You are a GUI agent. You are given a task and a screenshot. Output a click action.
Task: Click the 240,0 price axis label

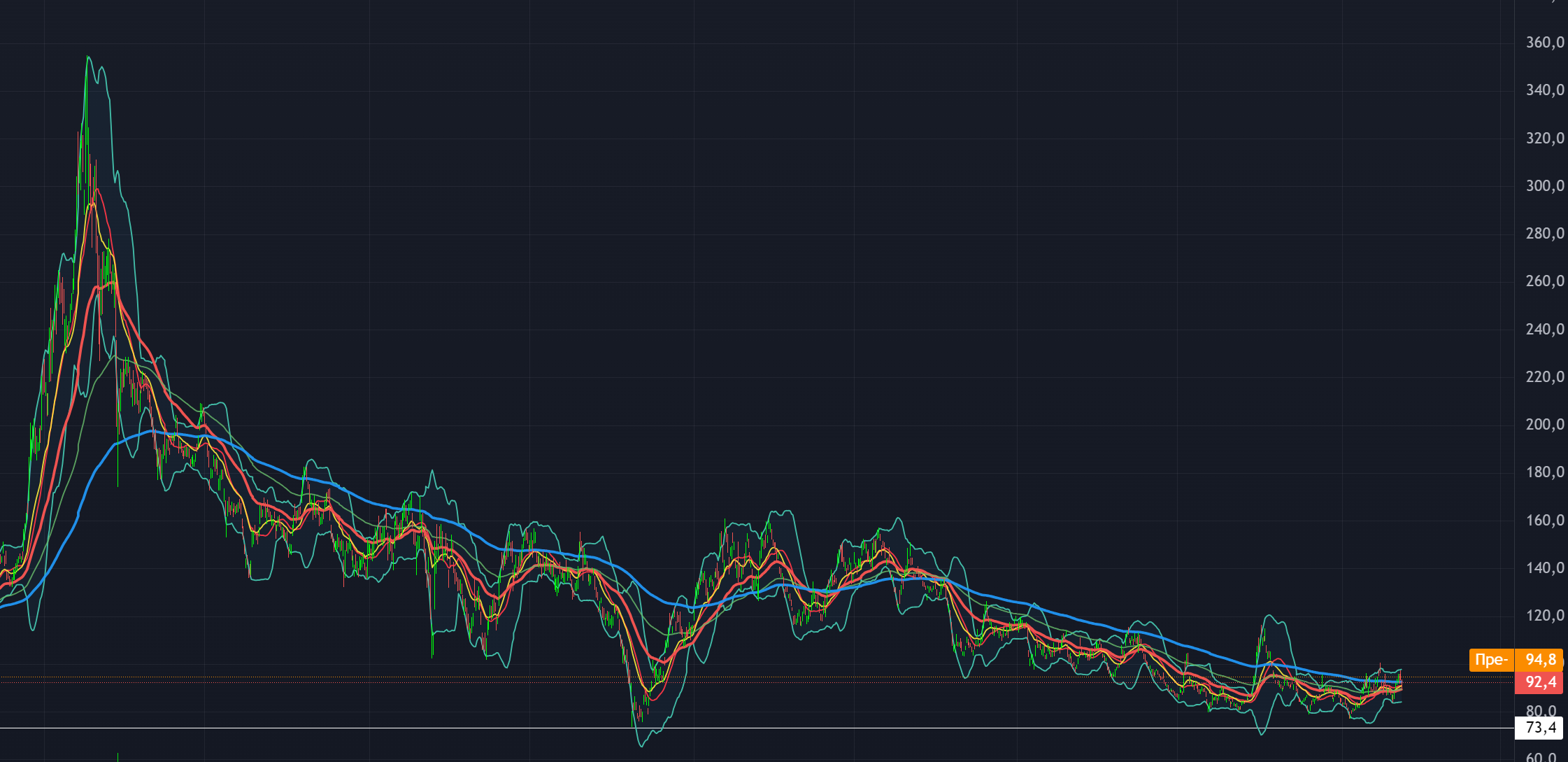point(1545,330)
